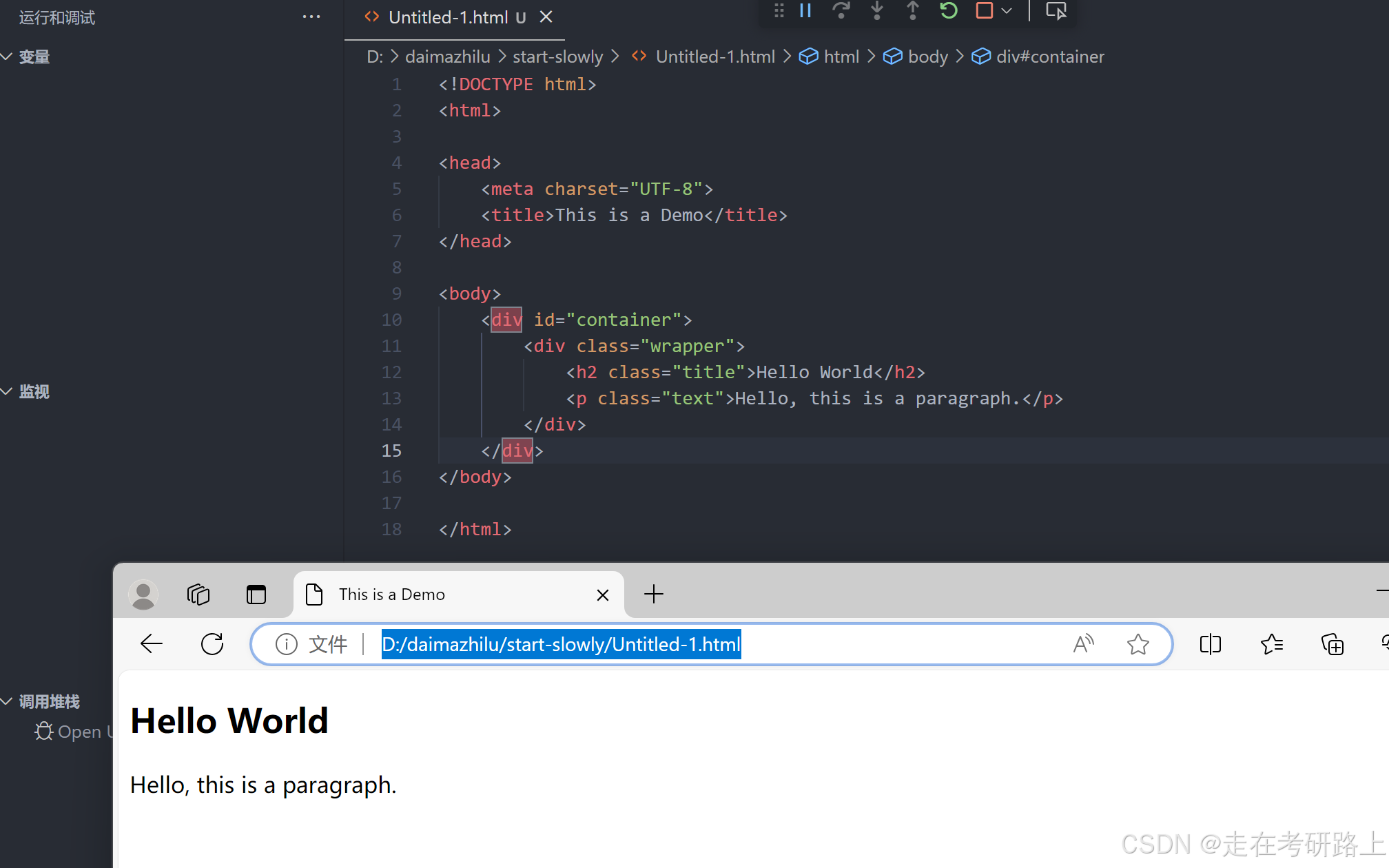Screen dimensions: 1389x868
Task: Click the browser address bar URL
Action: 561,644
